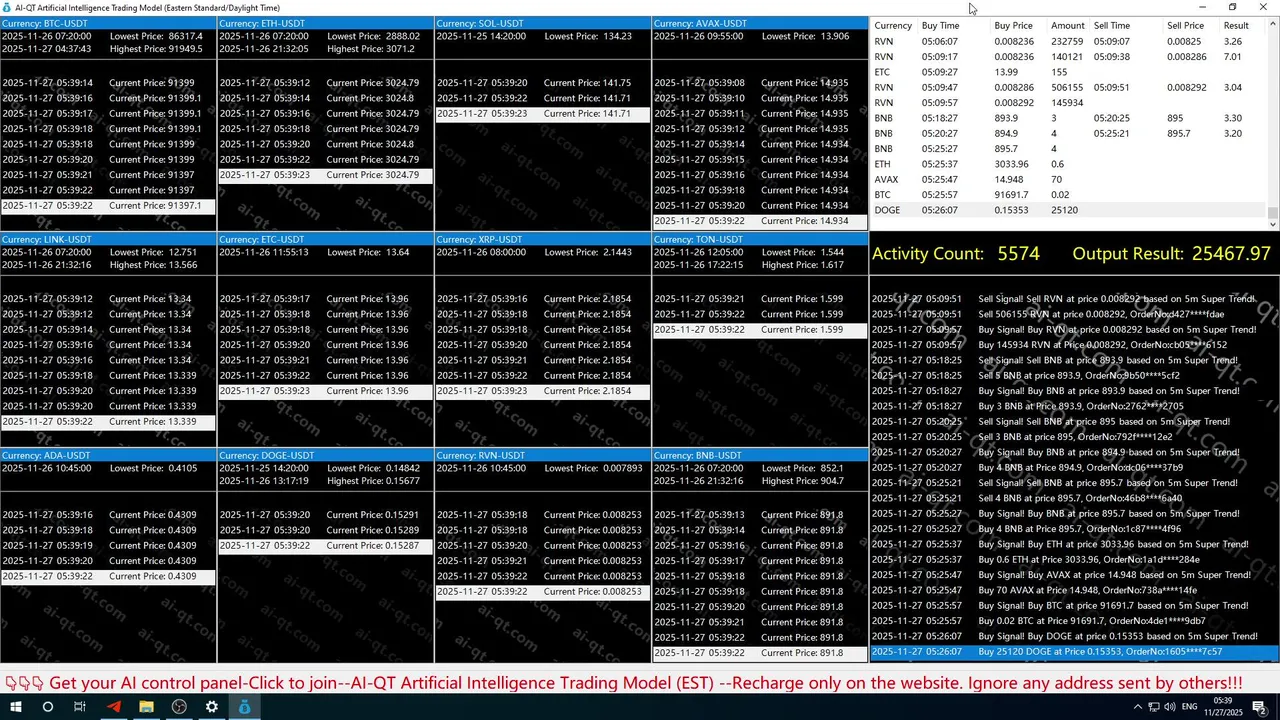Click the AI-QT window title bar icon

click(x=7, y=7)
